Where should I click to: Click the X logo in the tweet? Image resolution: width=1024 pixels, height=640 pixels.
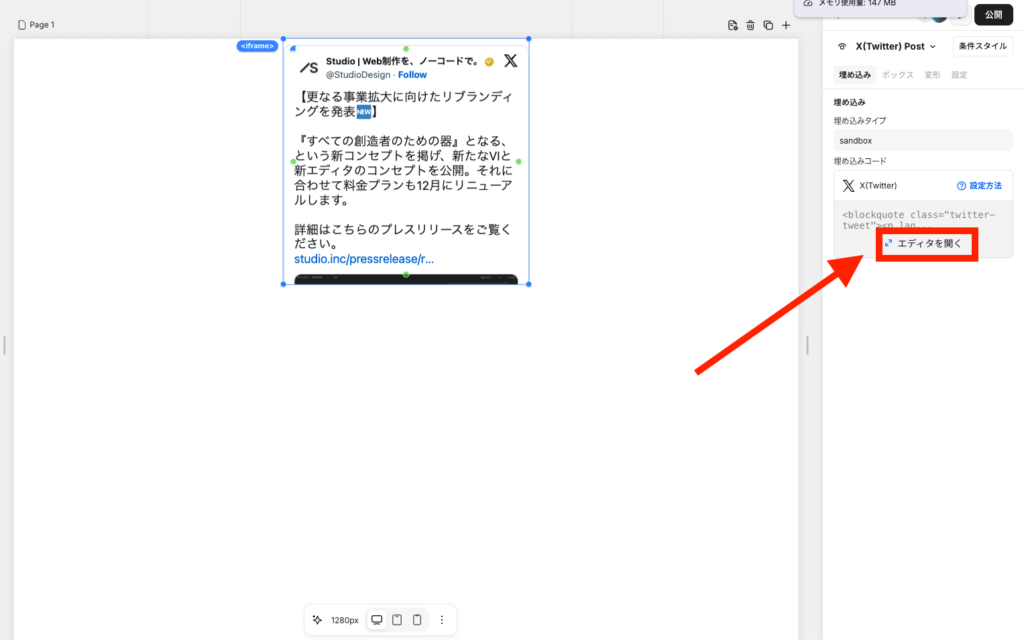(x=510, y=61)
